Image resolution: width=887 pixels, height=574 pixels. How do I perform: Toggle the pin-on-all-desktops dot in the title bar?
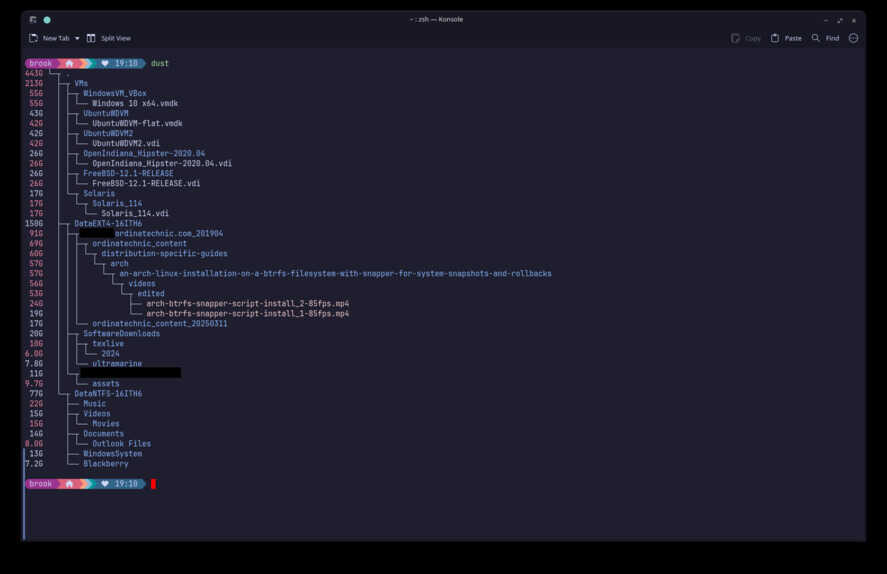[47, 20]
